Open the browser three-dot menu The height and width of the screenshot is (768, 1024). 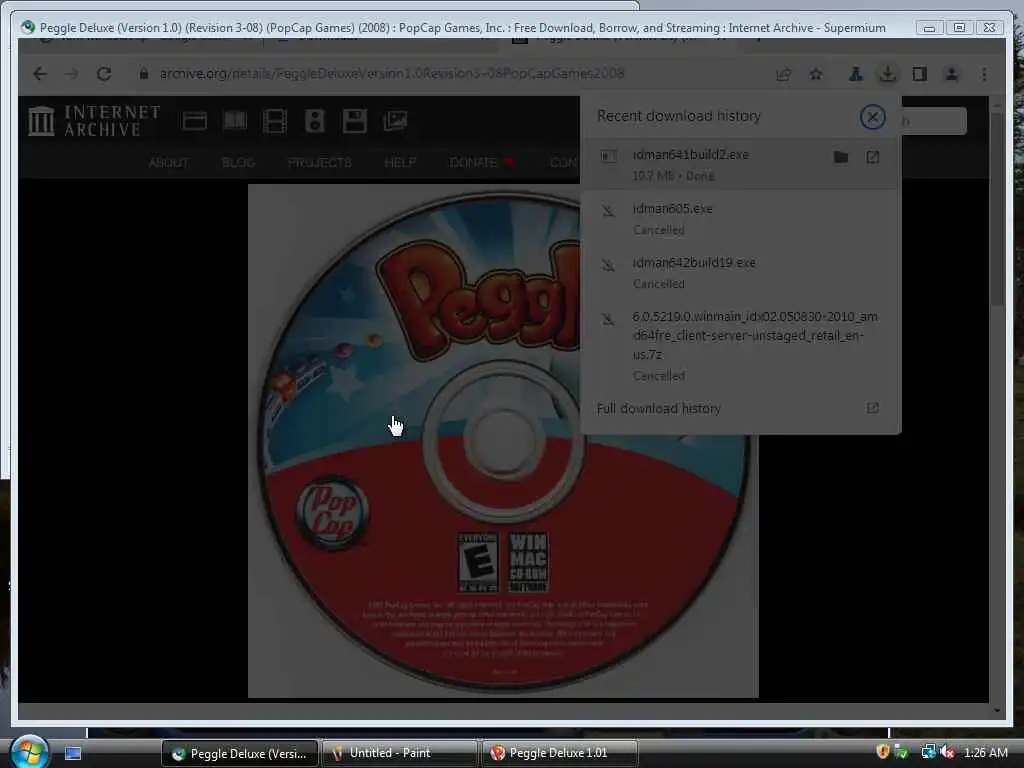984,74
